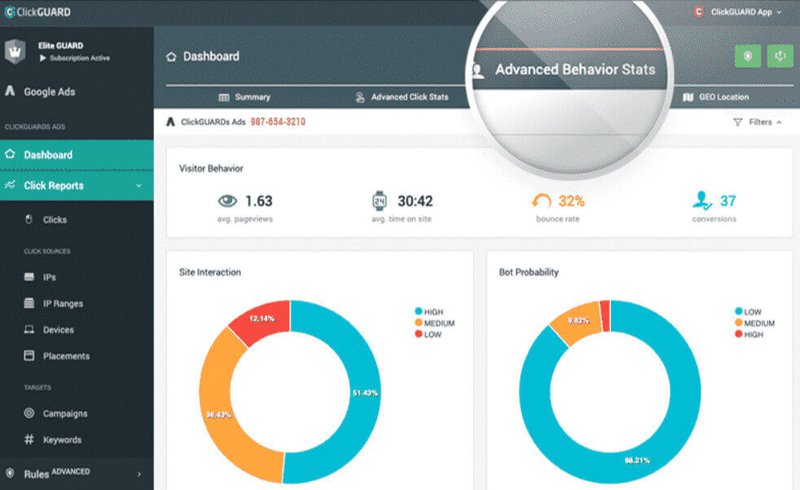Click the 51.43% blue donut segment
This screenshot has height=490, width=800.
[x=365, y=392]
